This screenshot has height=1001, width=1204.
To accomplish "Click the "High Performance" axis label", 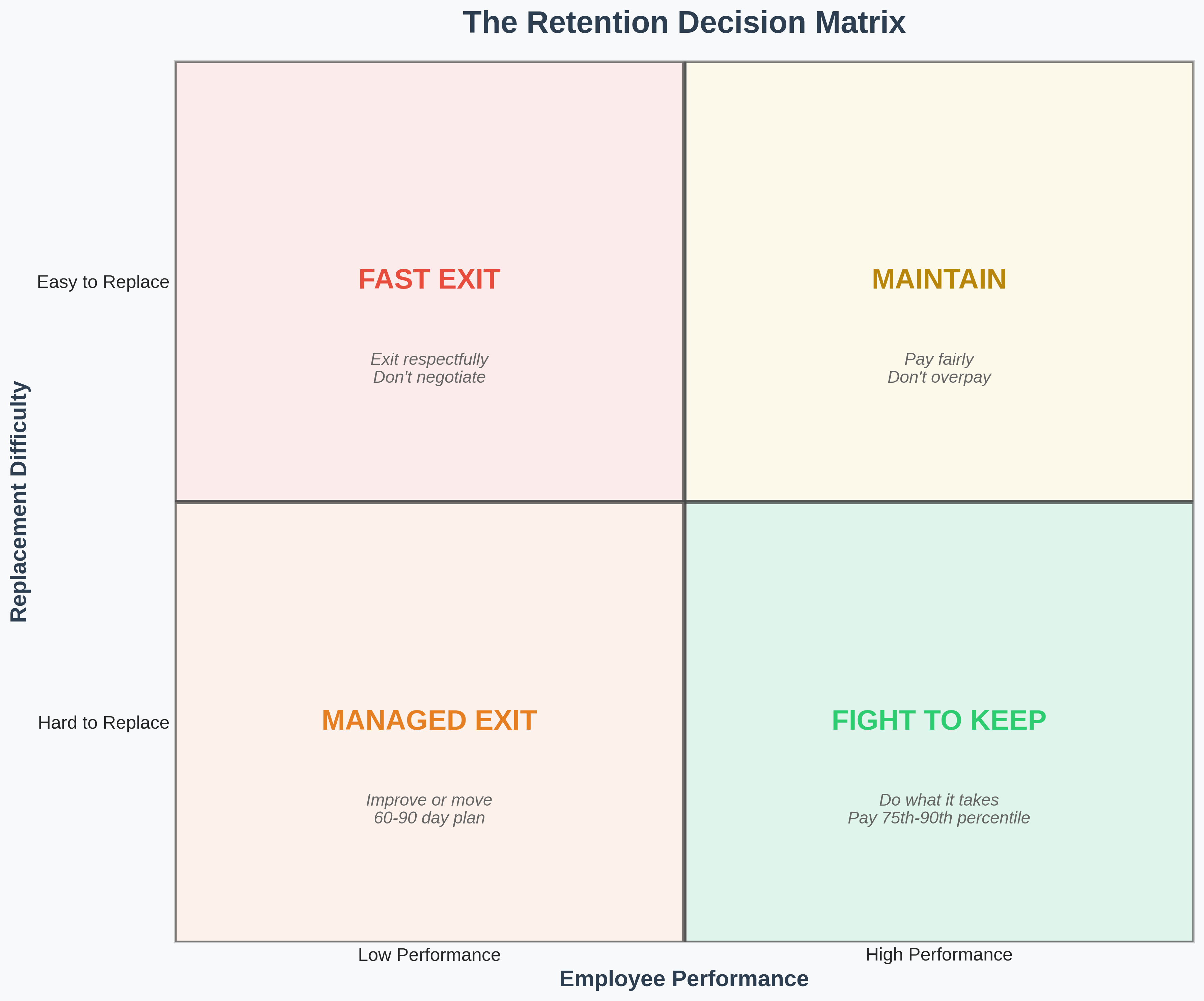I will pyautogui.click(x=939, y=954).
